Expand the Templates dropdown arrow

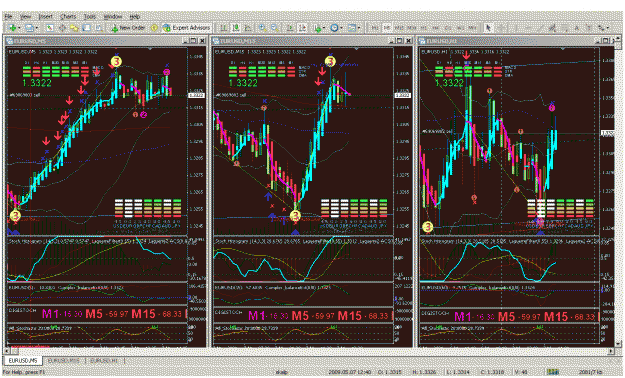tap(359, 28)
